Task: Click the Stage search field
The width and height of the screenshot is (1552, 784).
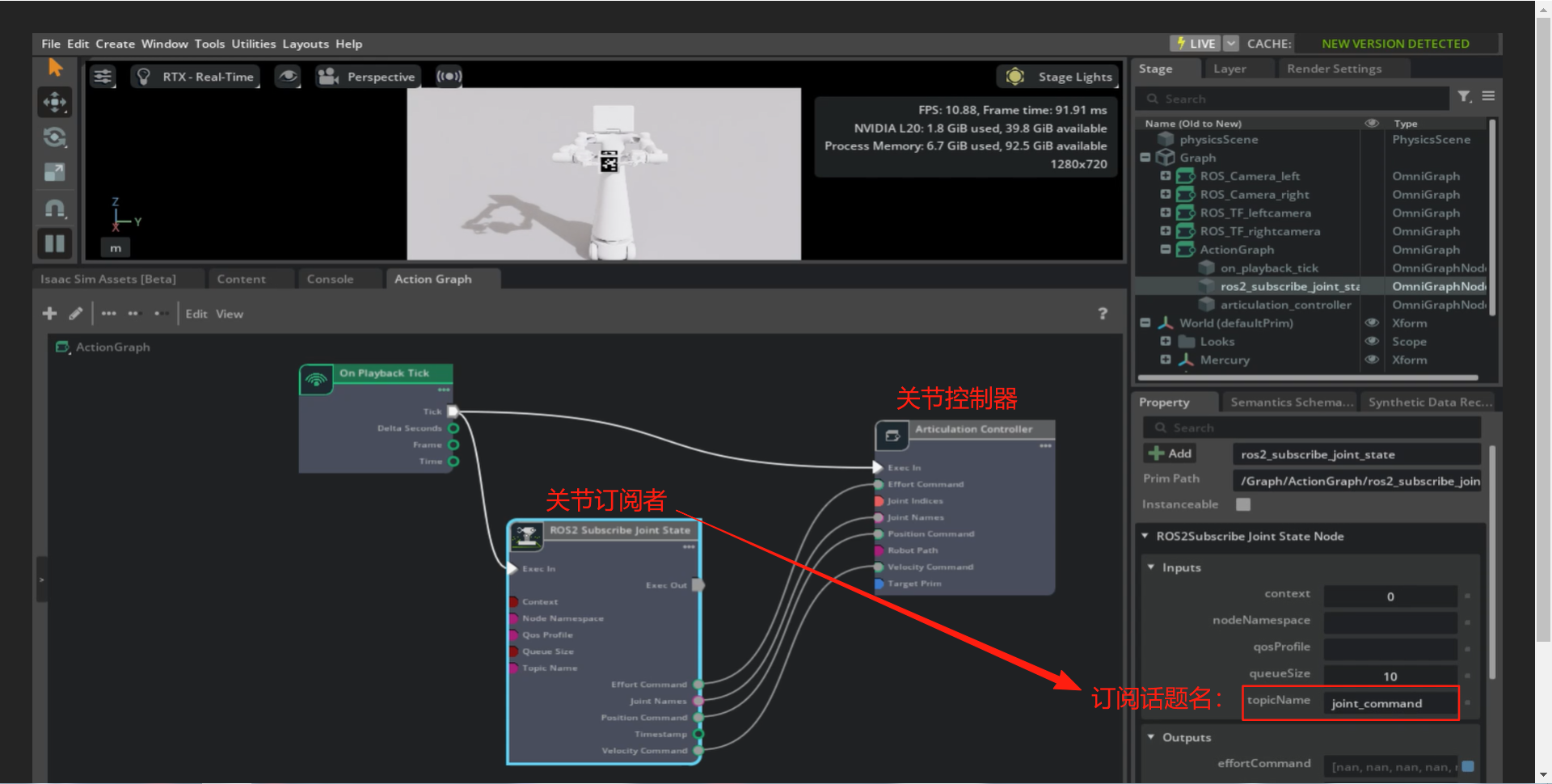Action: 1293,99
